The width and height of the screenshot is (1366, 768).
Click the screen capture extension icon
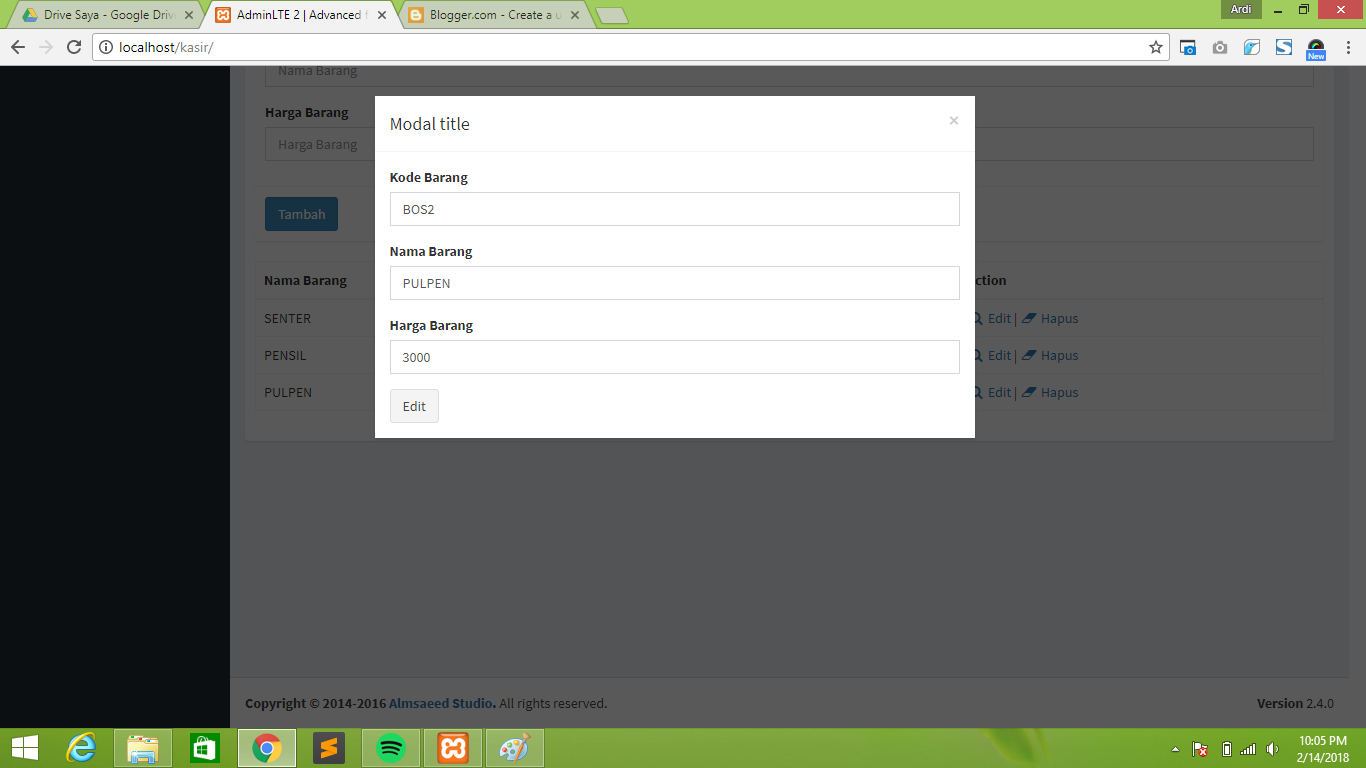point(1187,46)
